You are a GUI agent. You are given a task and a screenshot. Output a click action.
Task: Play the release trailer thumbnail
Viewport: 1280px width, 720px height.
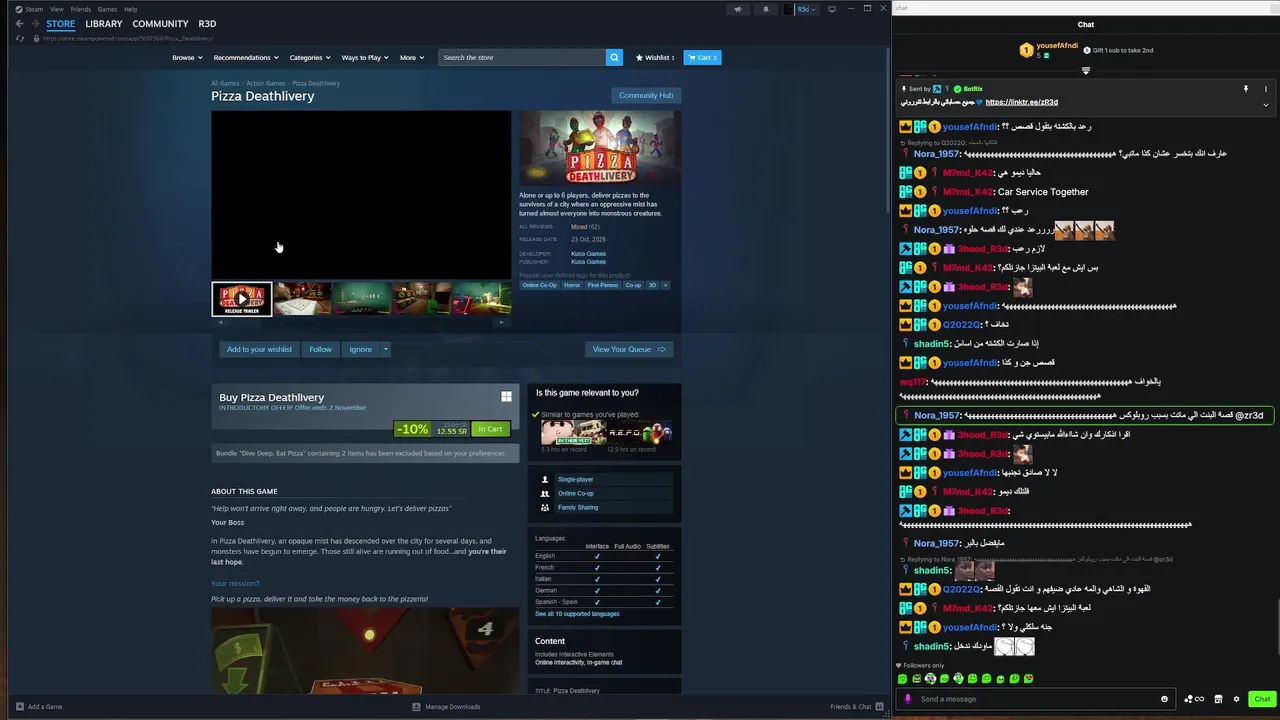click(x=241, y=299)
